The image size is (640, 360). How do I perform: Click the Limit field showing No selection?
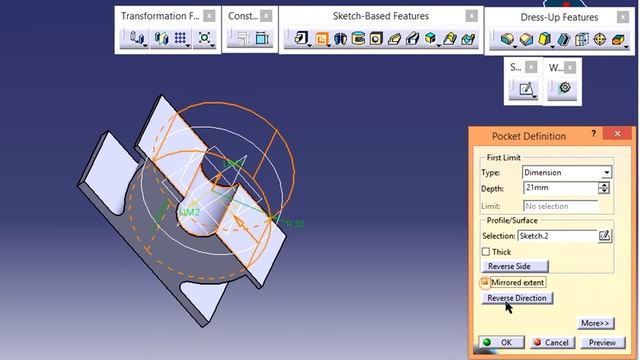(560, 206)
